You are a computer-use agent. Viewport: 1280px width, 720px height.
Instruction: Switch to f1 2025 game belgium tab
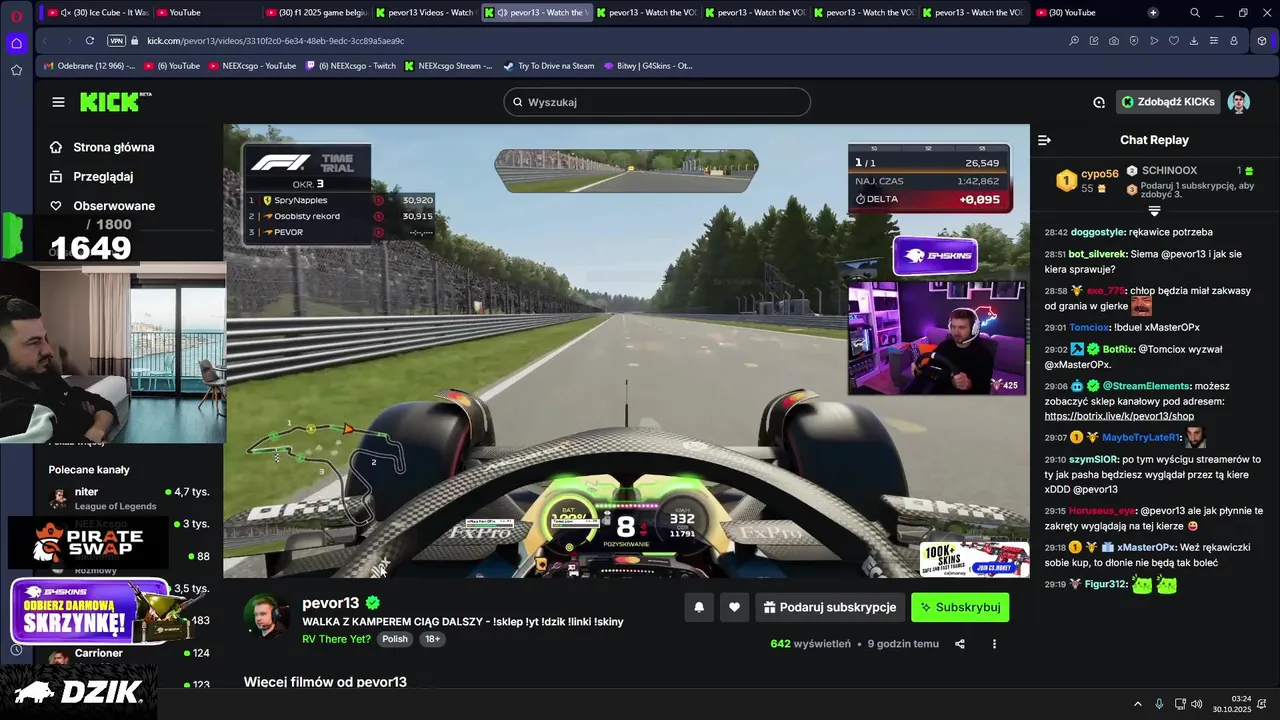(317, 13)
